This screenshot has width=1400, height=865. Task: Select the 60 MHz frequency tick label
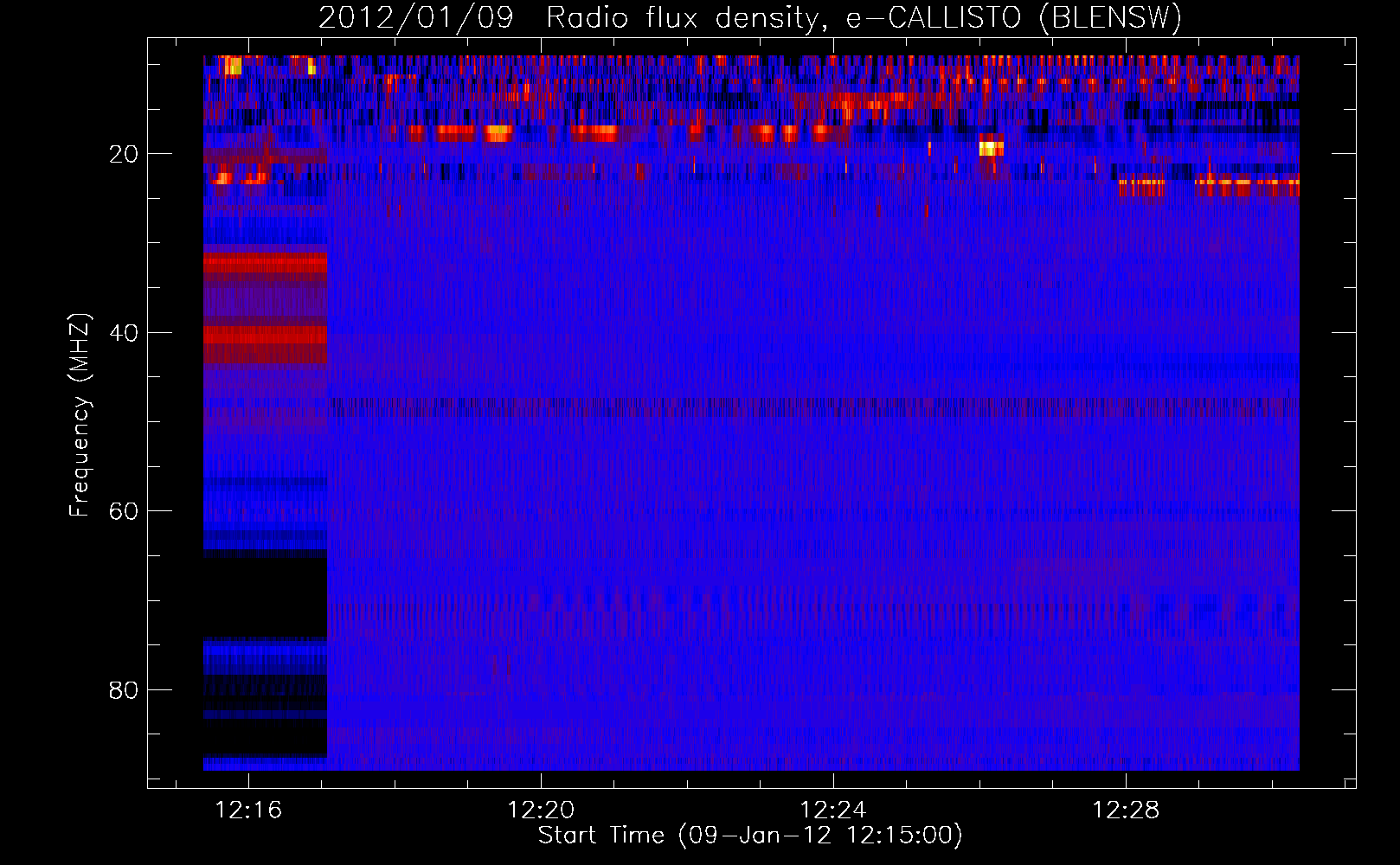coord(124,511)
